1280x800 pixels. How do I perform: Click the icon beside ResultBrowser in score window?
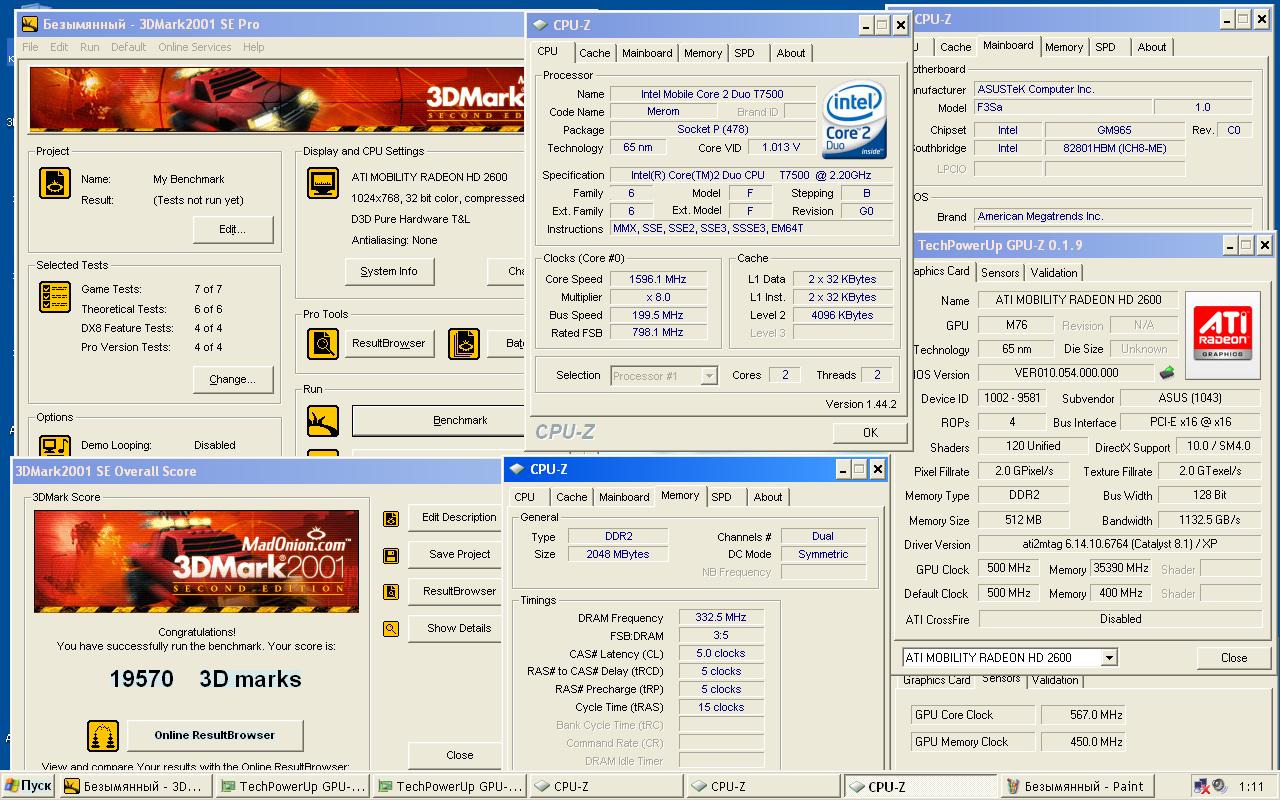pyautogui.click(x=391, y=592)
